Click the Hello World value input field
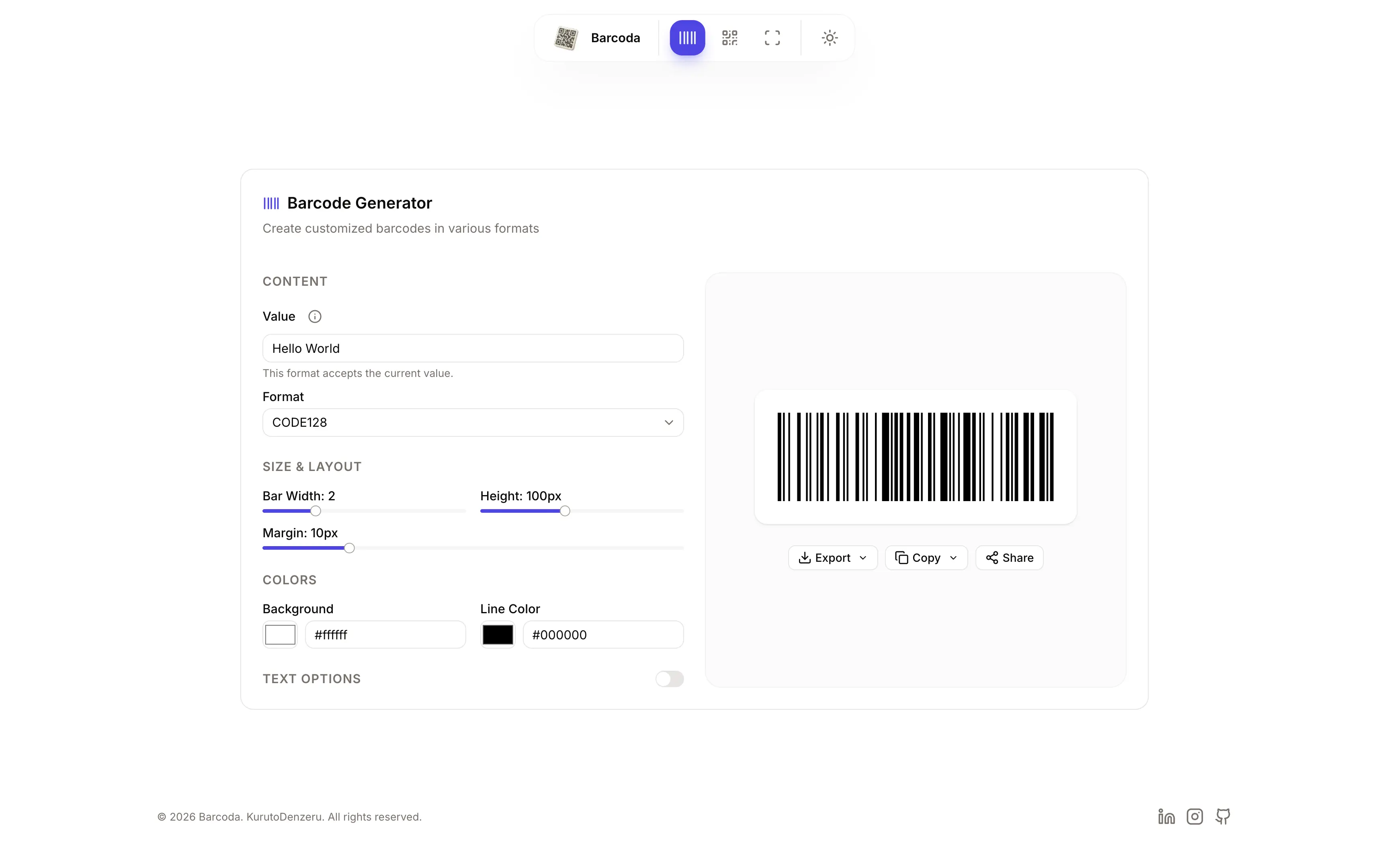 (x=472, y=348)
